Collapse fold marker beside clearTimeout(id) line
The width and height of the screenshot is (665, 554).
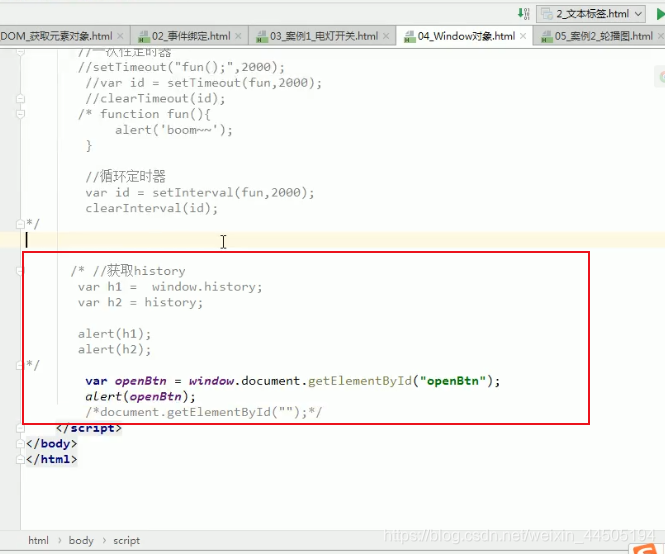20,98
